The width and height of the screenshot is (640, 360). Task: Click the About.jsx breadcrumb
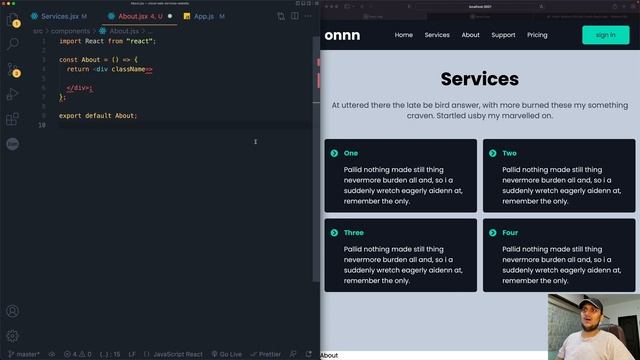(124, 31)
